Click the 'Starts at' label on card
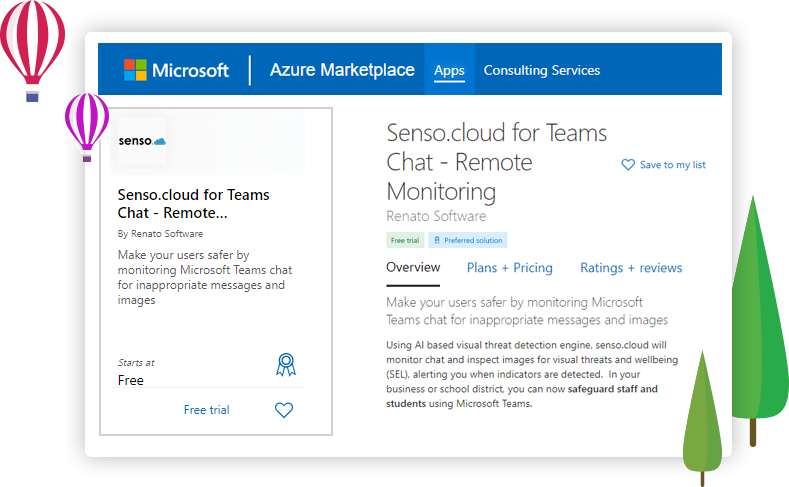789x487 pixels. 136,363
